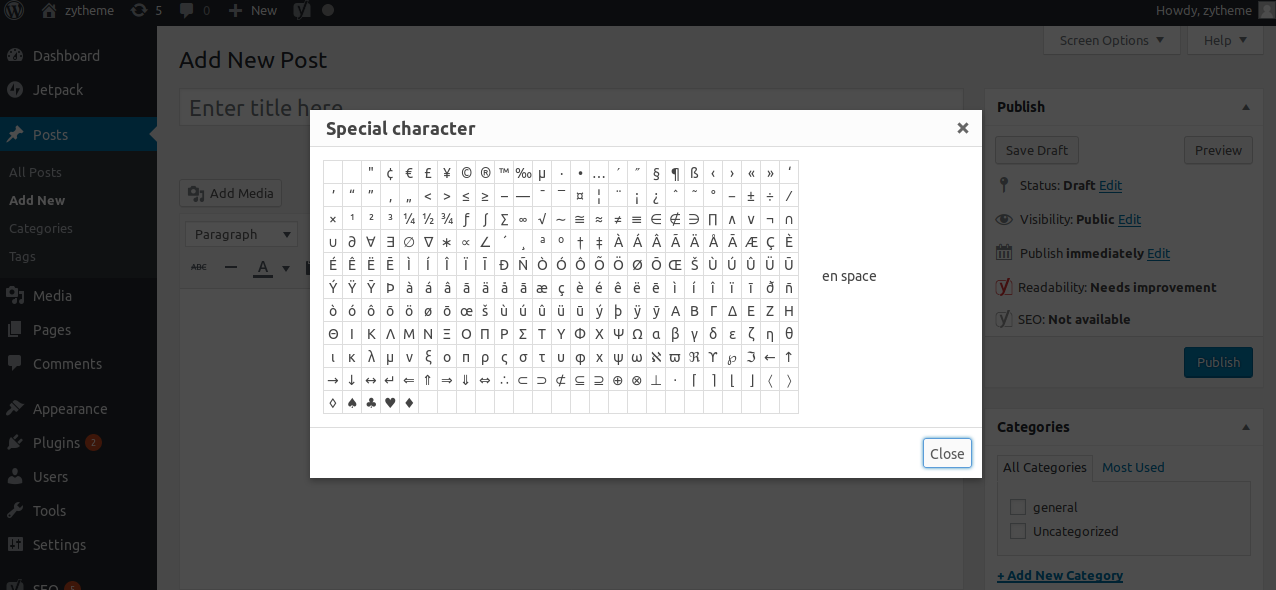Insert the three-quarters ¾ fraction
This screenshot has height=590, width=1276.
pyautogui.click(x=447, y=219)
